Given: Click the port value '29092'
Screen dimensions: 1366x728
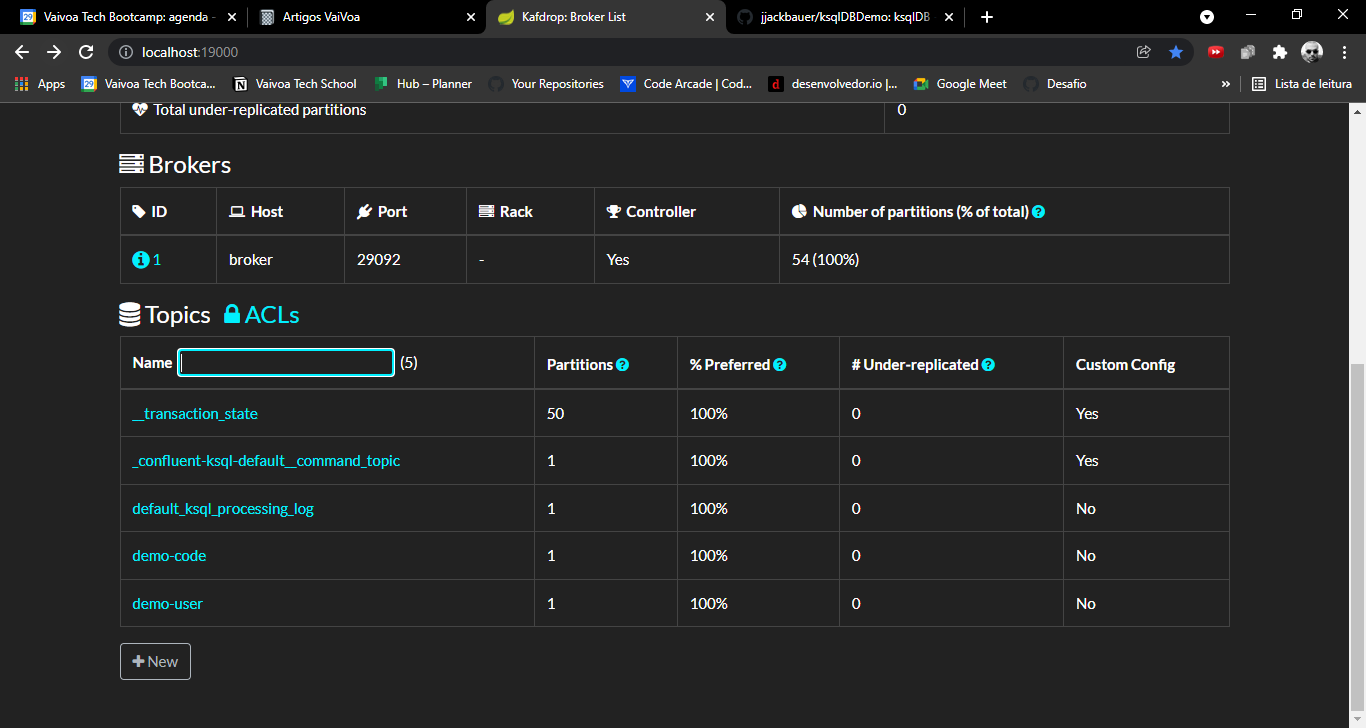Looking at the screenshot, I should coord(379,260).
